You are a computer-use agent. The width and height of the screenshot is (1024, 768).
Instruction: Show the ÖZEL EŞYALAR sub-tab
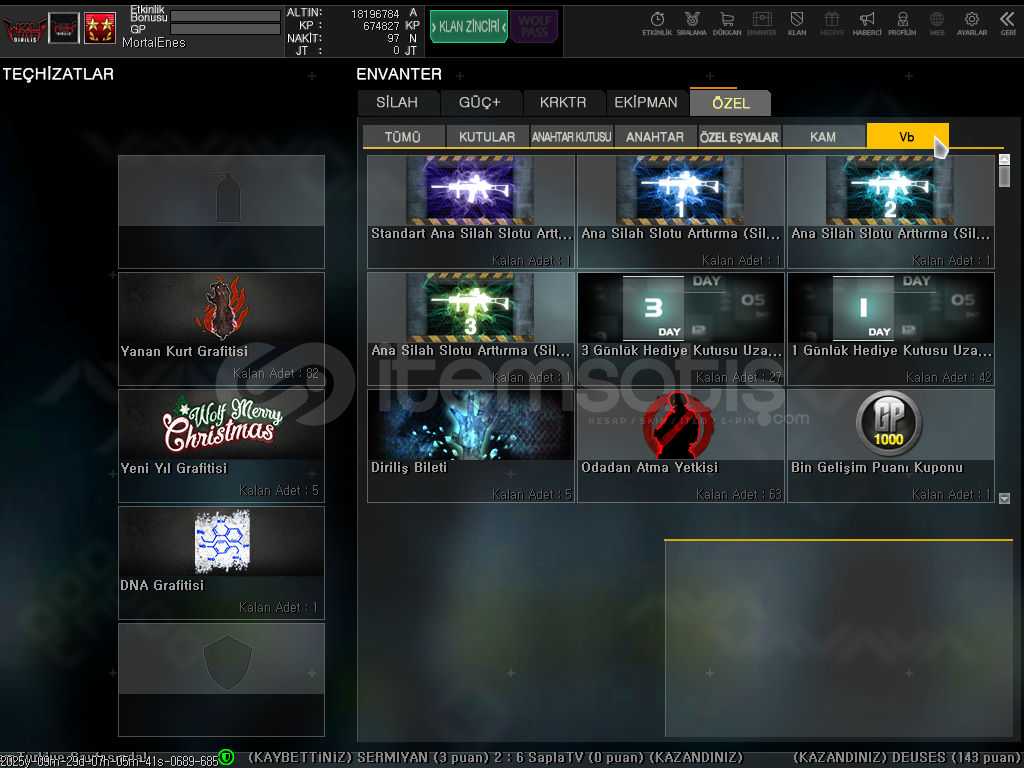click(739, 136)
